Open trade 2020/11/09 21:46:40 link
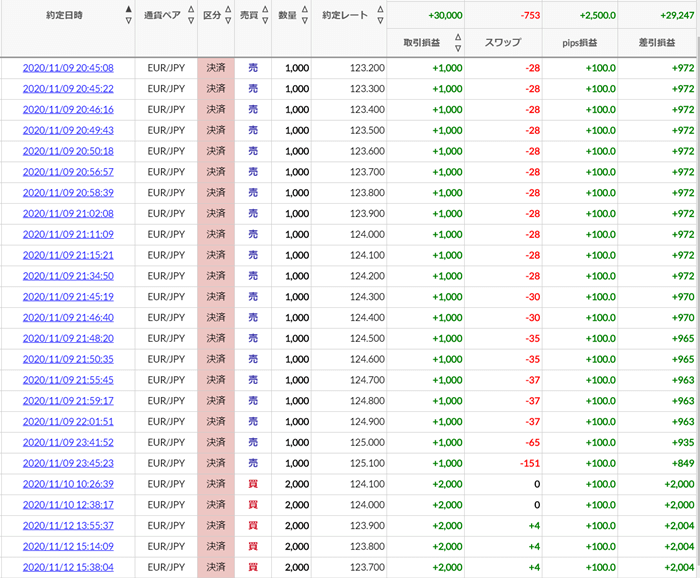The width and height of the screenshot is (700, 578). (x=68, y=318)
